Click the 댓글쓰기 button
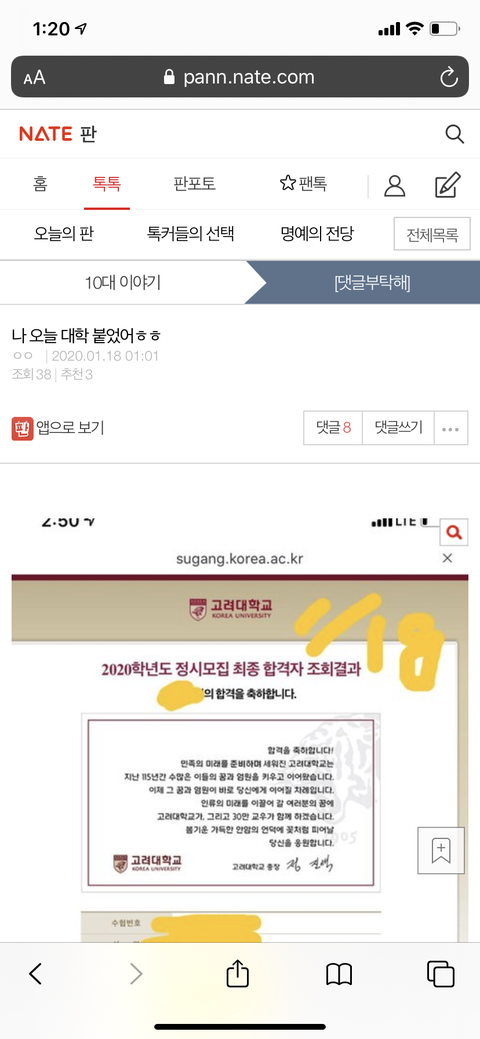480x1039 pixels. [398, 428]
